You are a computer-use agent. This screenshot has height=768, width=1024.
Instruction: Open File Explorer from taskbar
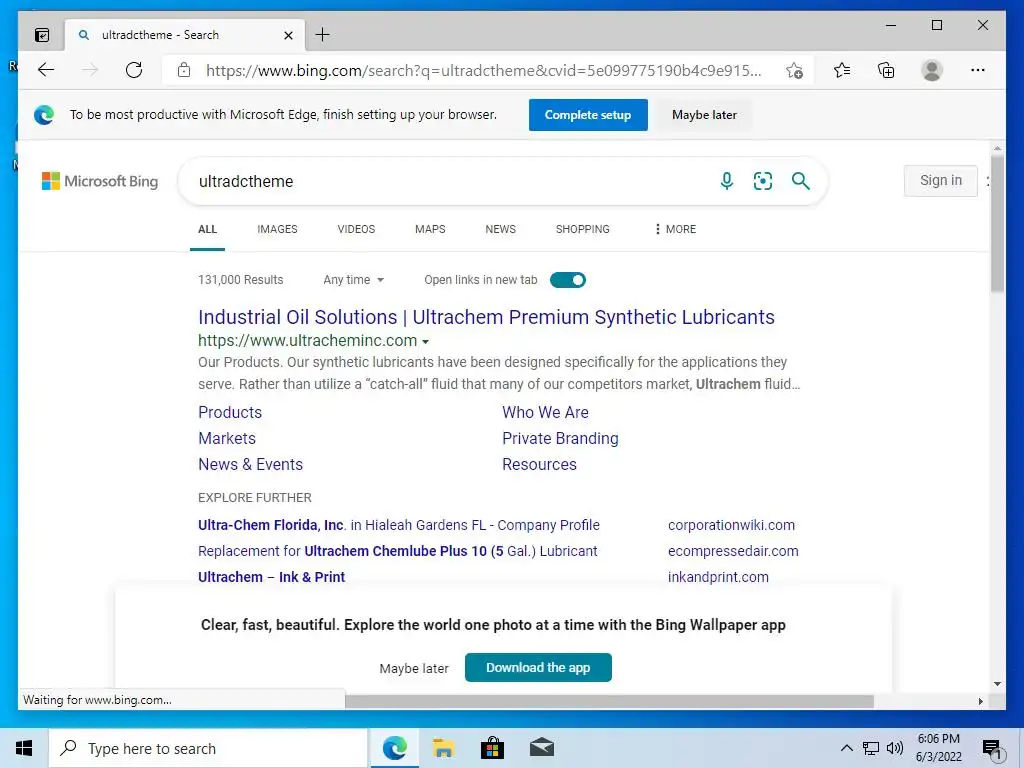(443, 748)
